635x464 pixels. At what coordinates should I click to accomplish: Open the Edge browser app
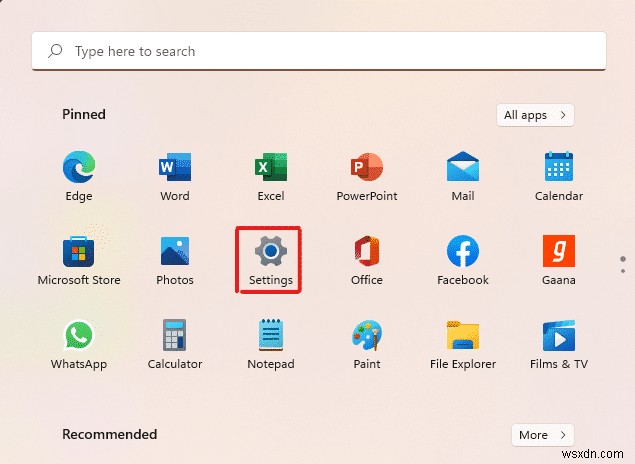tap(79, 176)
